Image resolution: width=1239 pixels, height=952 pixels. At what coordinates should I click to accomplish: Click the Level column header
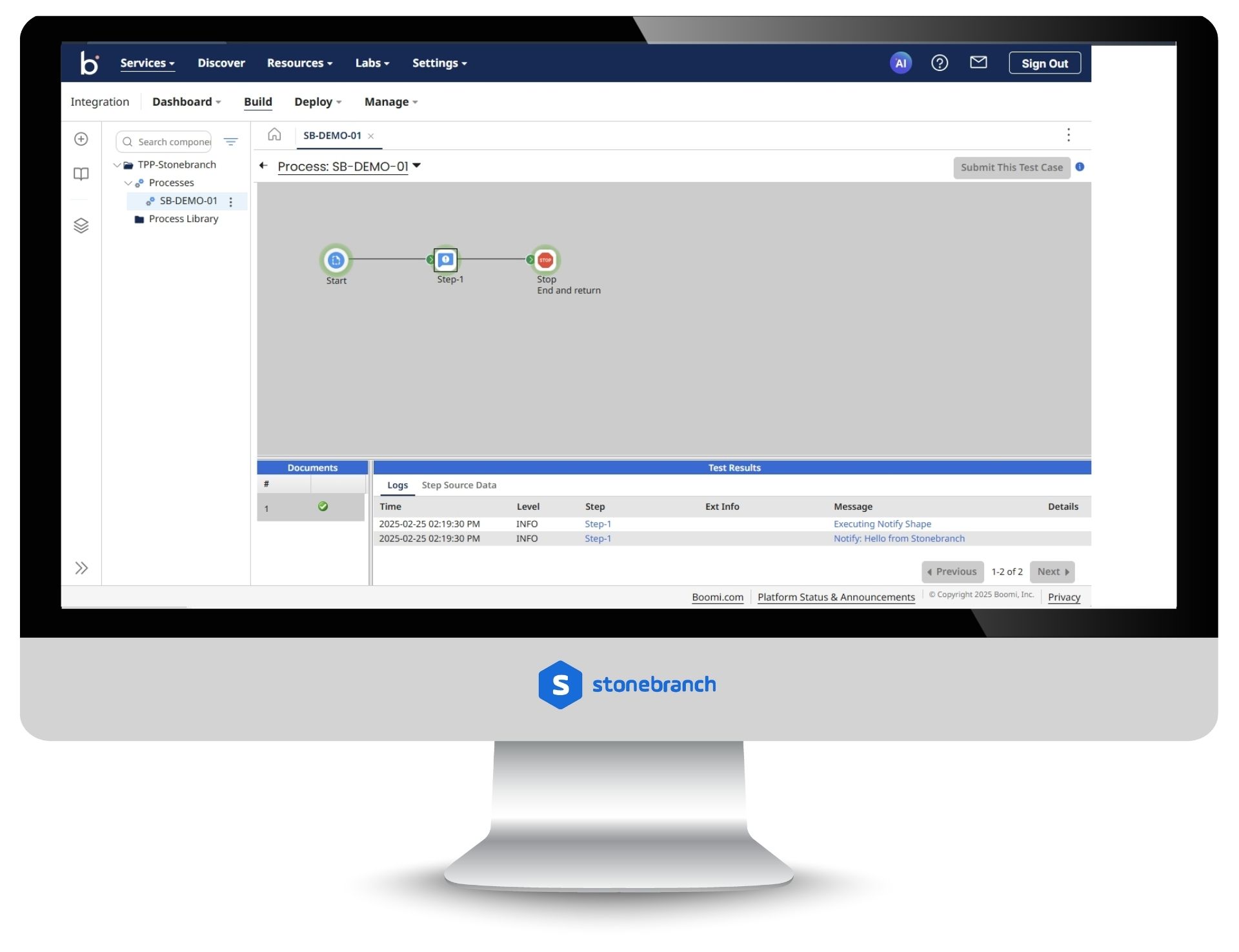coord(528,507)
